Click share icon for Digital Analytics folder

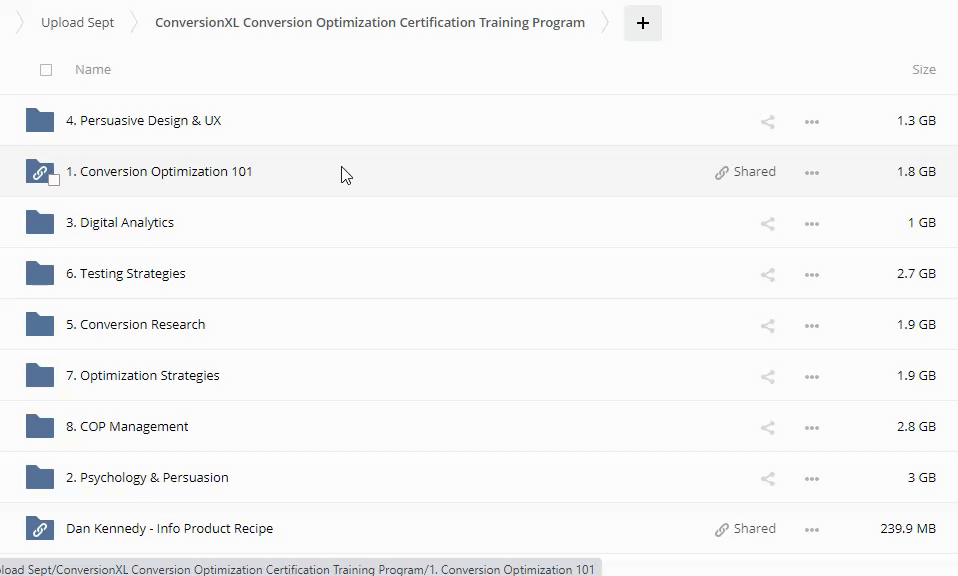[x=767, y=224]
